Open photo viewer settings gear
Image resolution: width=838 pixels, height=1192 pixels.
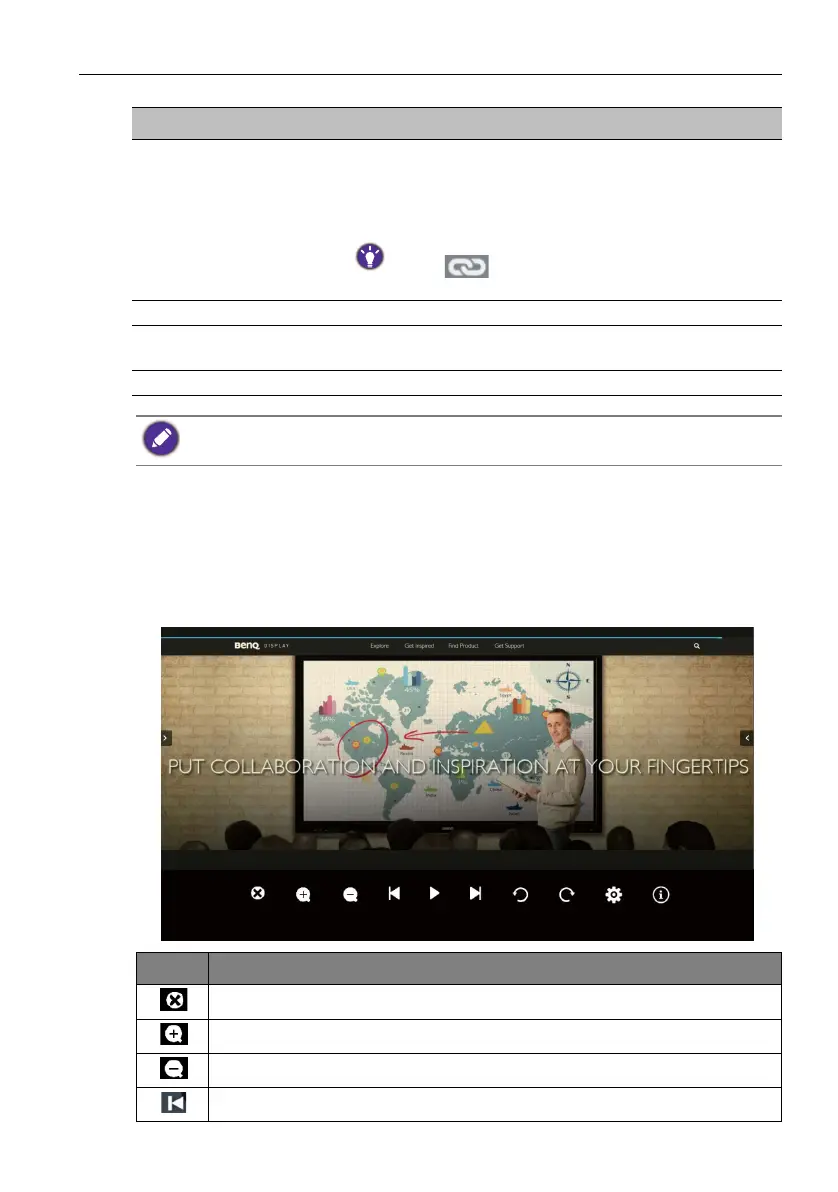click(614, 895)
